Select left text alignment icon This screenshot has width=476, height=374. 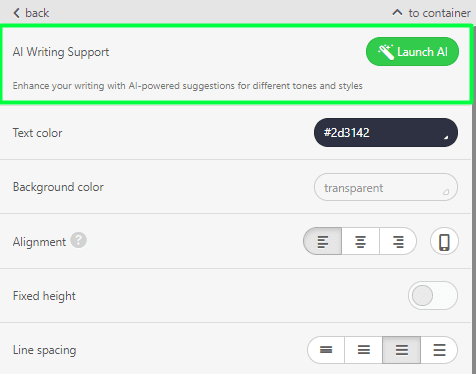[x=323, y=241]
